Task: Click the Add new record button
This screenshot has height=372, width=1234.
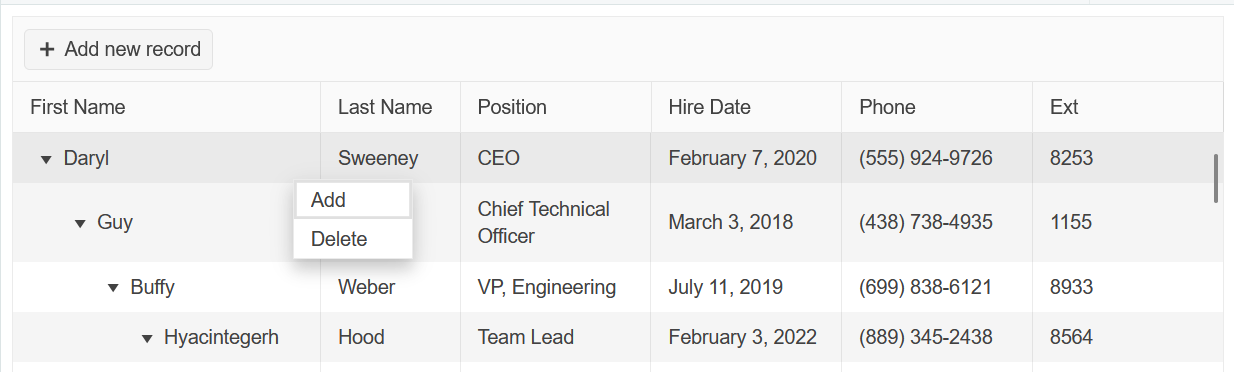Action: point(119,49)
